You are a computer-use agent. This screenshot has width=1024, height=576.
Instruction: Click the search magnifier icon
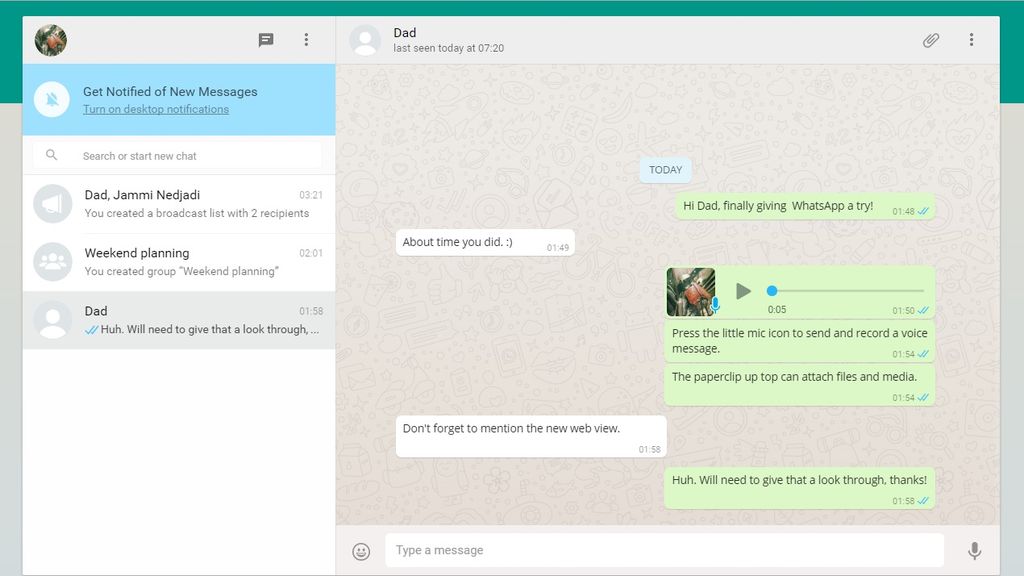[x=52, y=155]
